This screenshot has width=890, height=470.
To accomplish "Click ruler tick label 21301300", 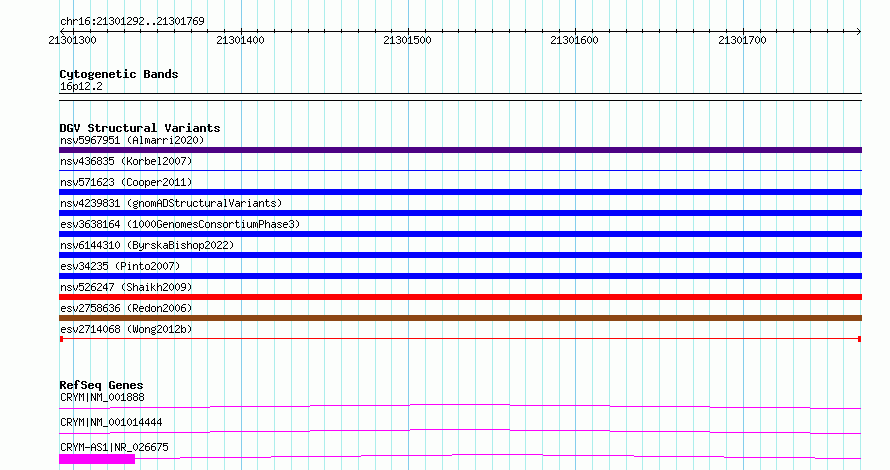I will coord(73,40).
